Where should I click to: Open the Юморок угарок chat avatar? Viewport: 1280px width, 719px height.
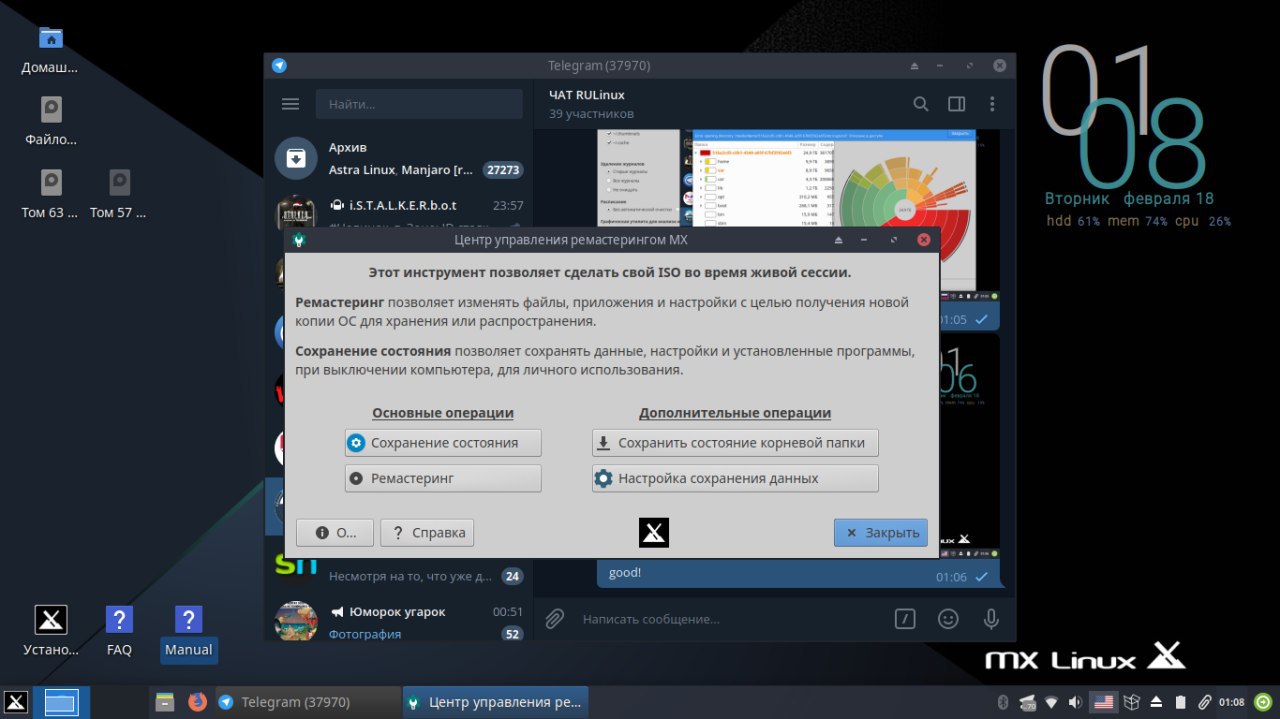pyautogui.click(x=296, y=621)
